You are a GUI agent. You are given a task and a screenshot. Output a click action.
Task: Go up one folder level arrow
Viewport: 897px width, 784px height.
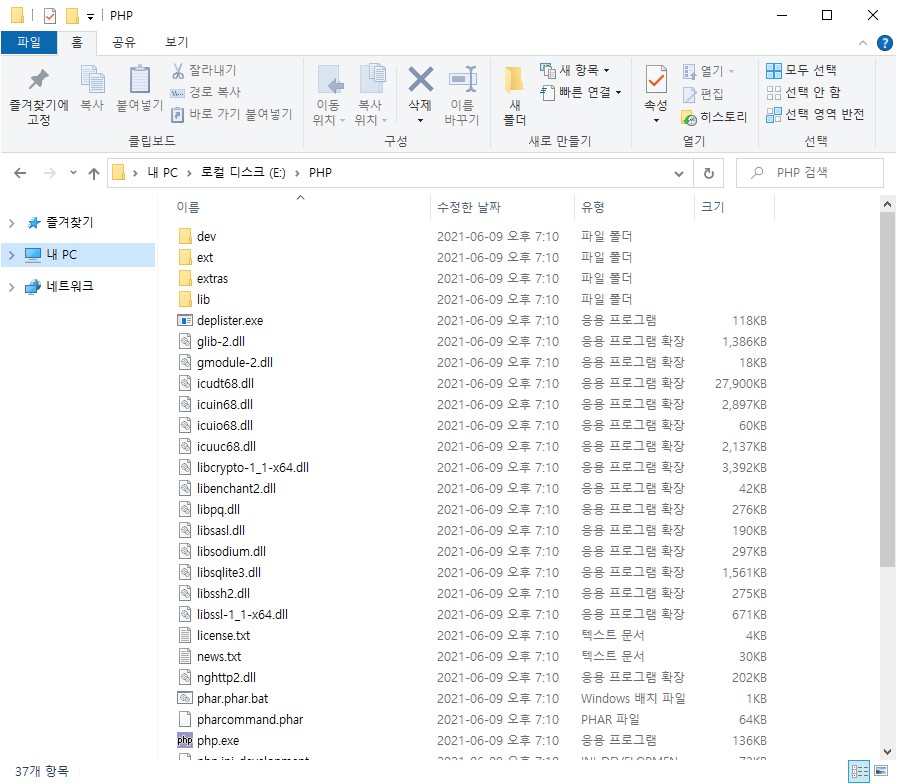point(94,173)
